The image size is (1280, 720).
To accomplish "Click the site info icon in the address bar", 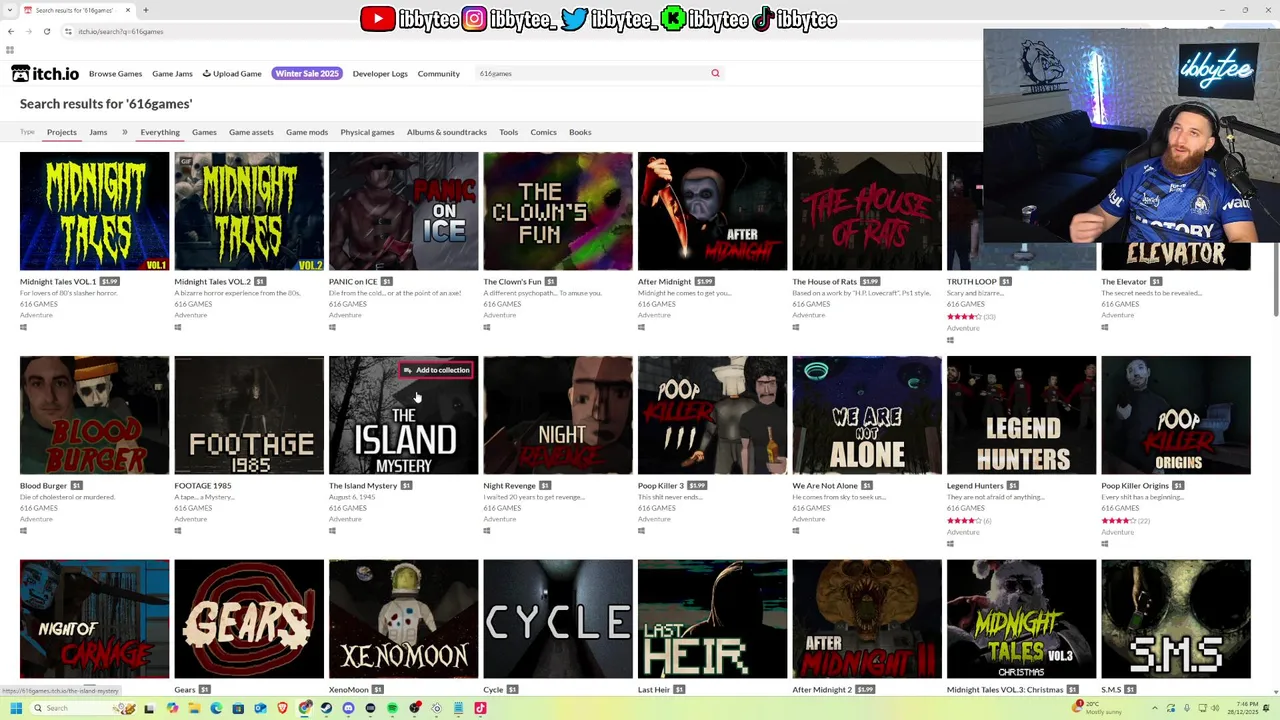I will 68,31.
